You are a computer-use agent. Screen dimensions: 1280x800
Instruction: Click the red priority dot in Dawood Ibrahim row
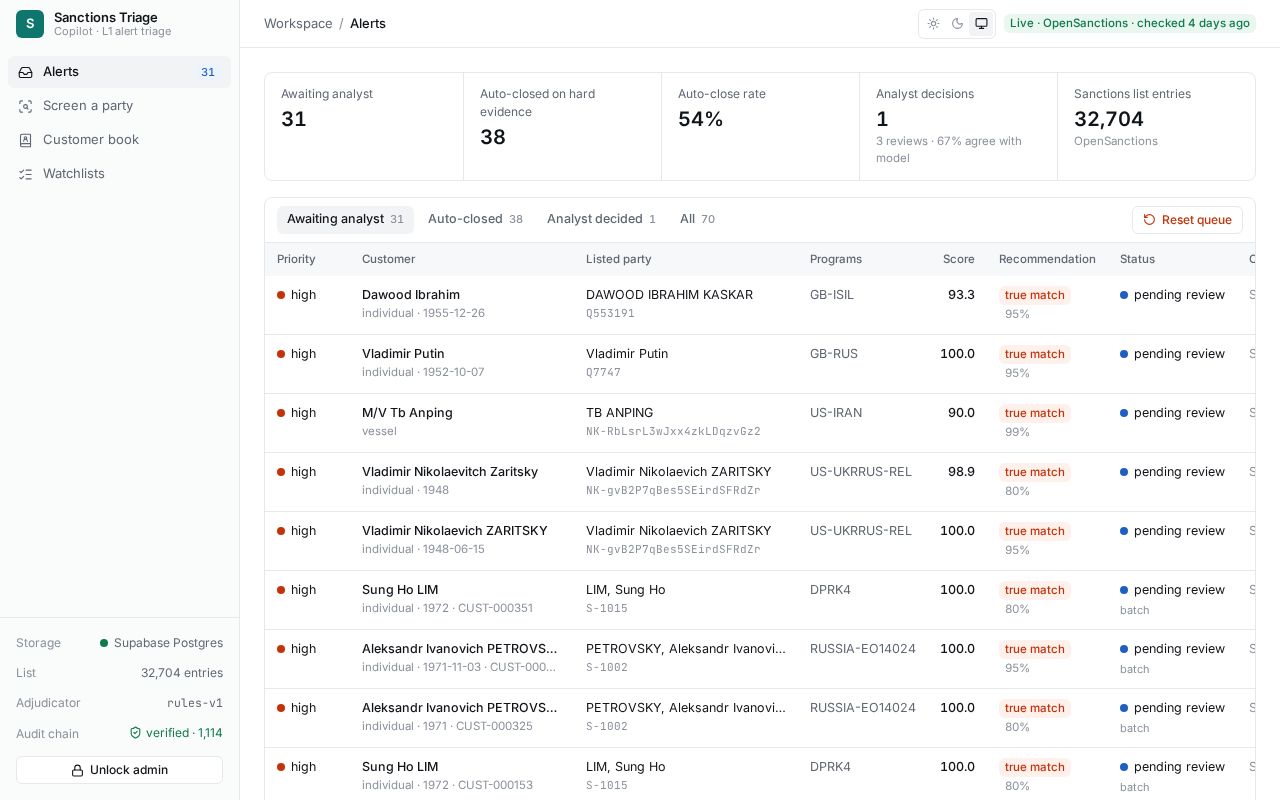point(281,295)
